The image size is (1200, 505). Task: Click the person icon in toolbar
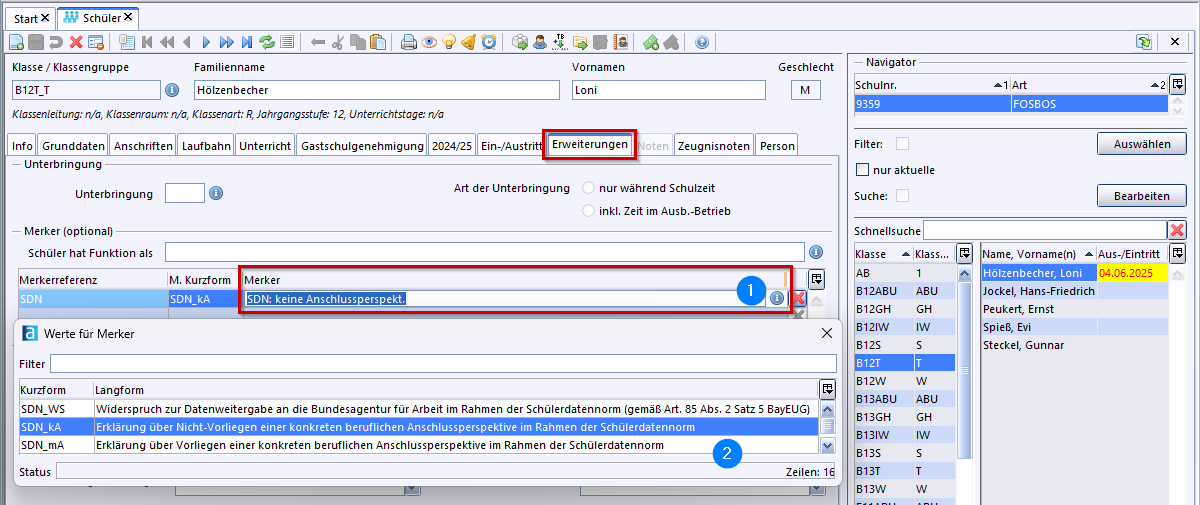tap(540, 42)
